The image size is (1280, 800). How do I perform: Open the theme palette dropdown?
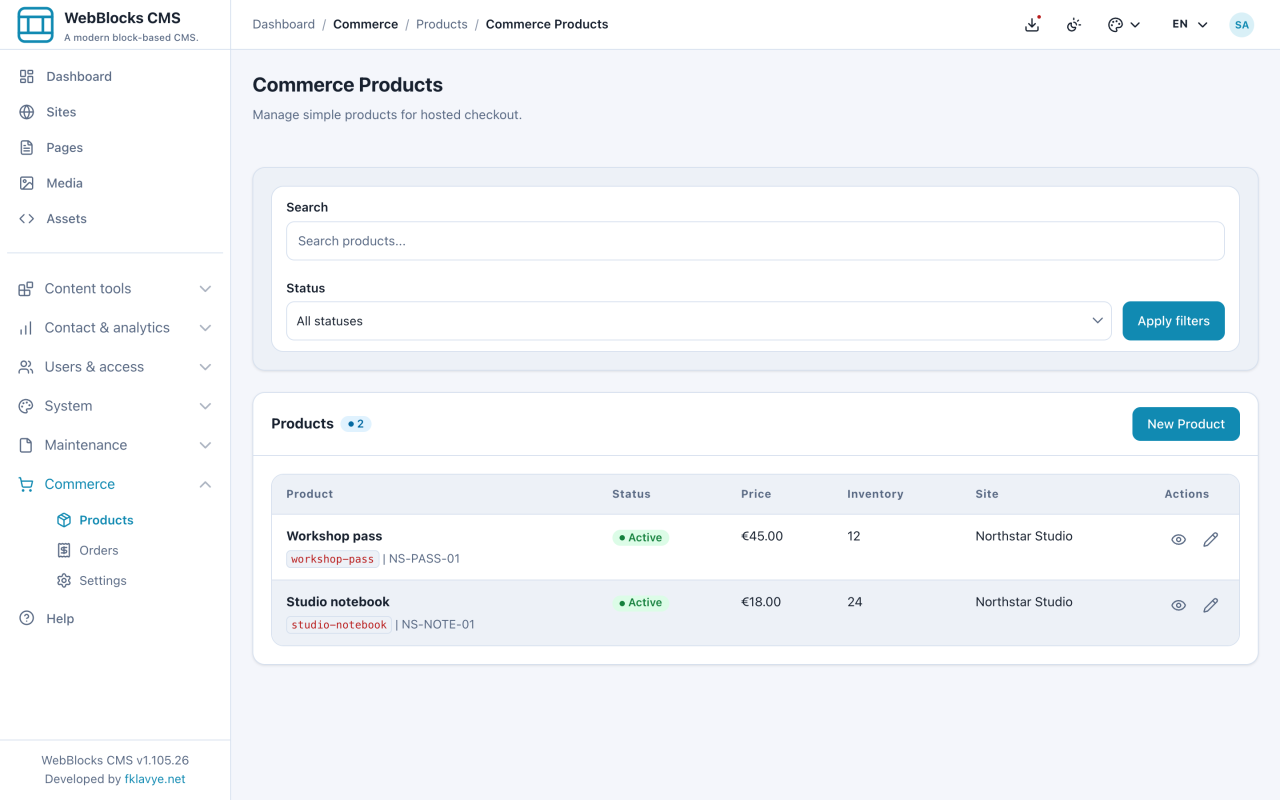pyautogui.click(x=1124, y=25)
